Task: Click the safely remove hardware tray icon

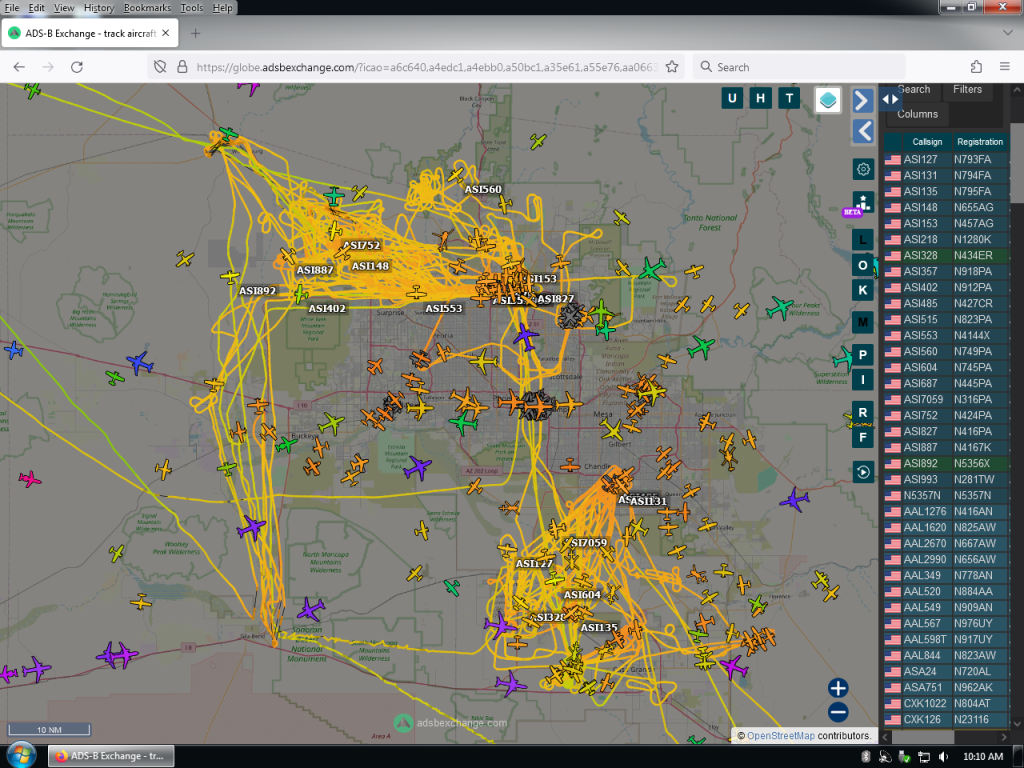Action: pyautogui.click(x=904, y=756)
